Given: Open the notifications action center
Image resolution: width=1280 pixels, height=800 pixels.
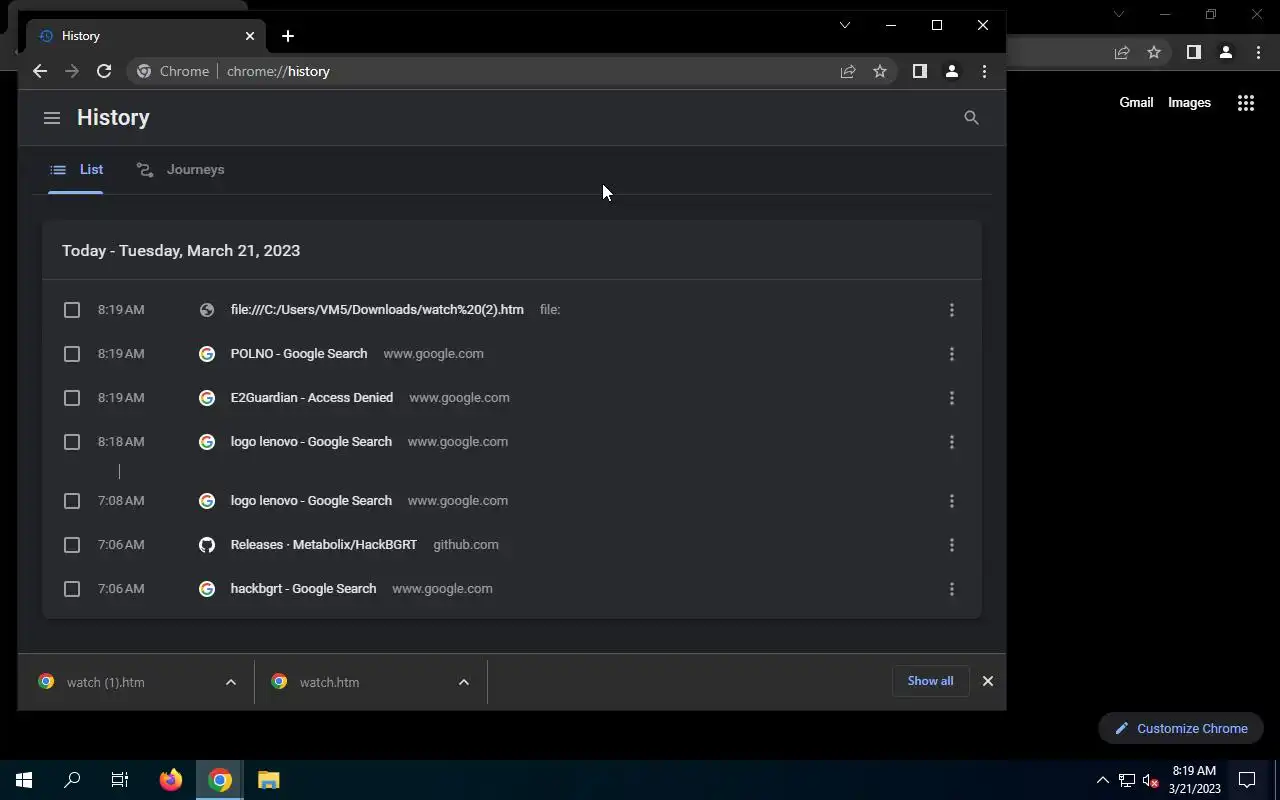Looking at the screenshot, I should (x=1247, y=780).
